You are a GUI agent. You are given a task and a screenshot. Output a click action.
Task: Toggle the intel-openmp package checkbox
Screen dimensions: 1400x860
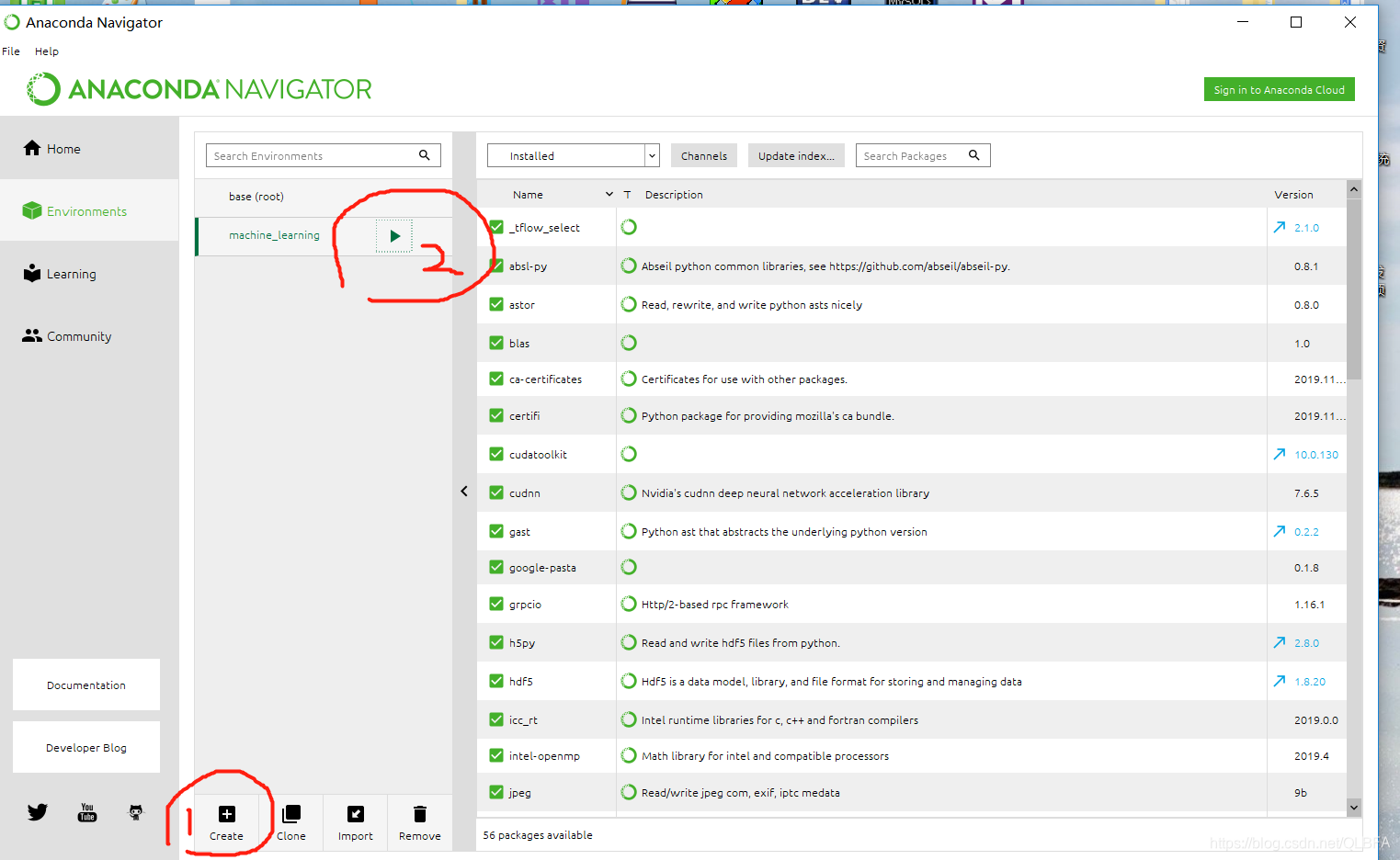click(496, 755)
